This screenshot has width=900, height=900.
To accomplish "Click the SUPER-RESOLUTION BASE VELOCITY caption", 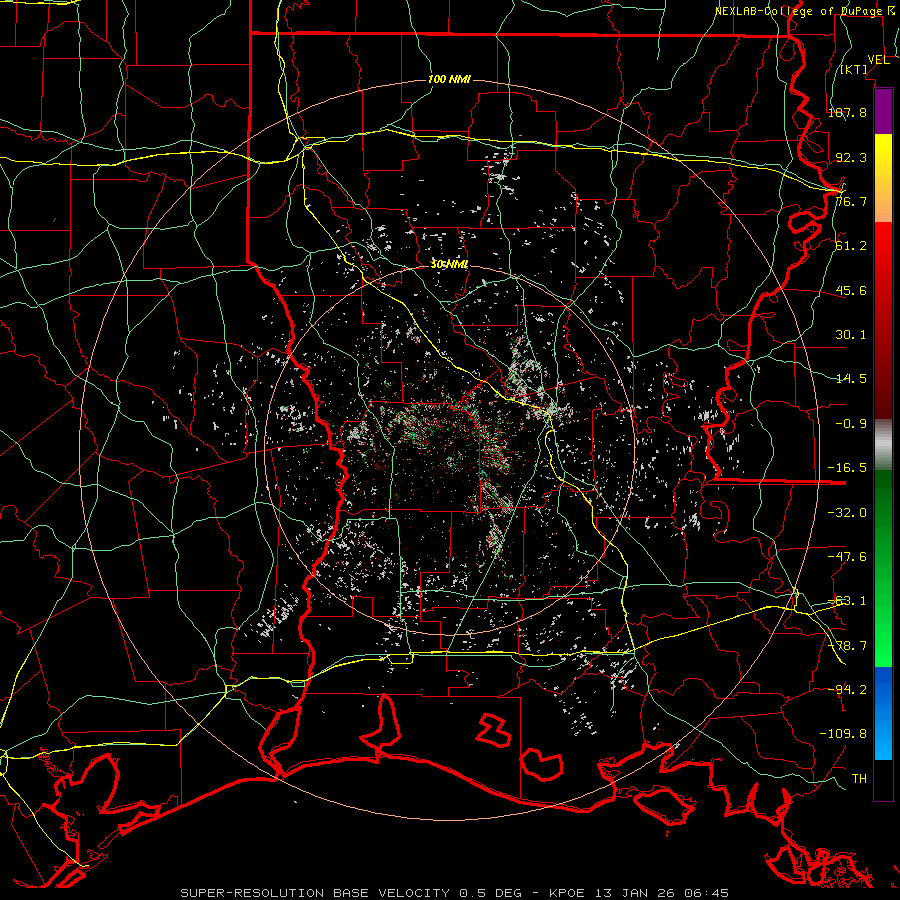I will tap(455, 893).
